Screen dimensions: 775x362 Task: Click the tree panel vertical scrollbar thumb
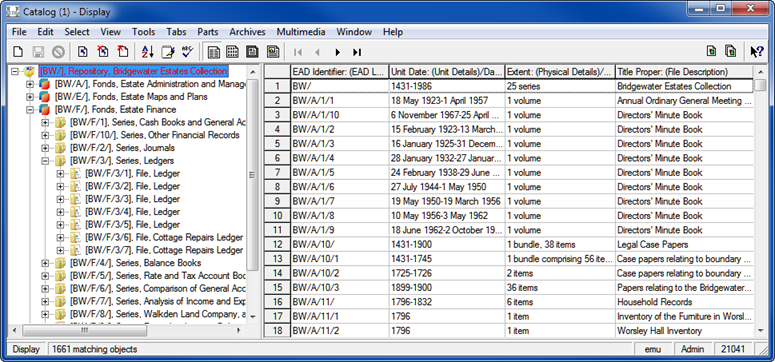coord(253,175)
